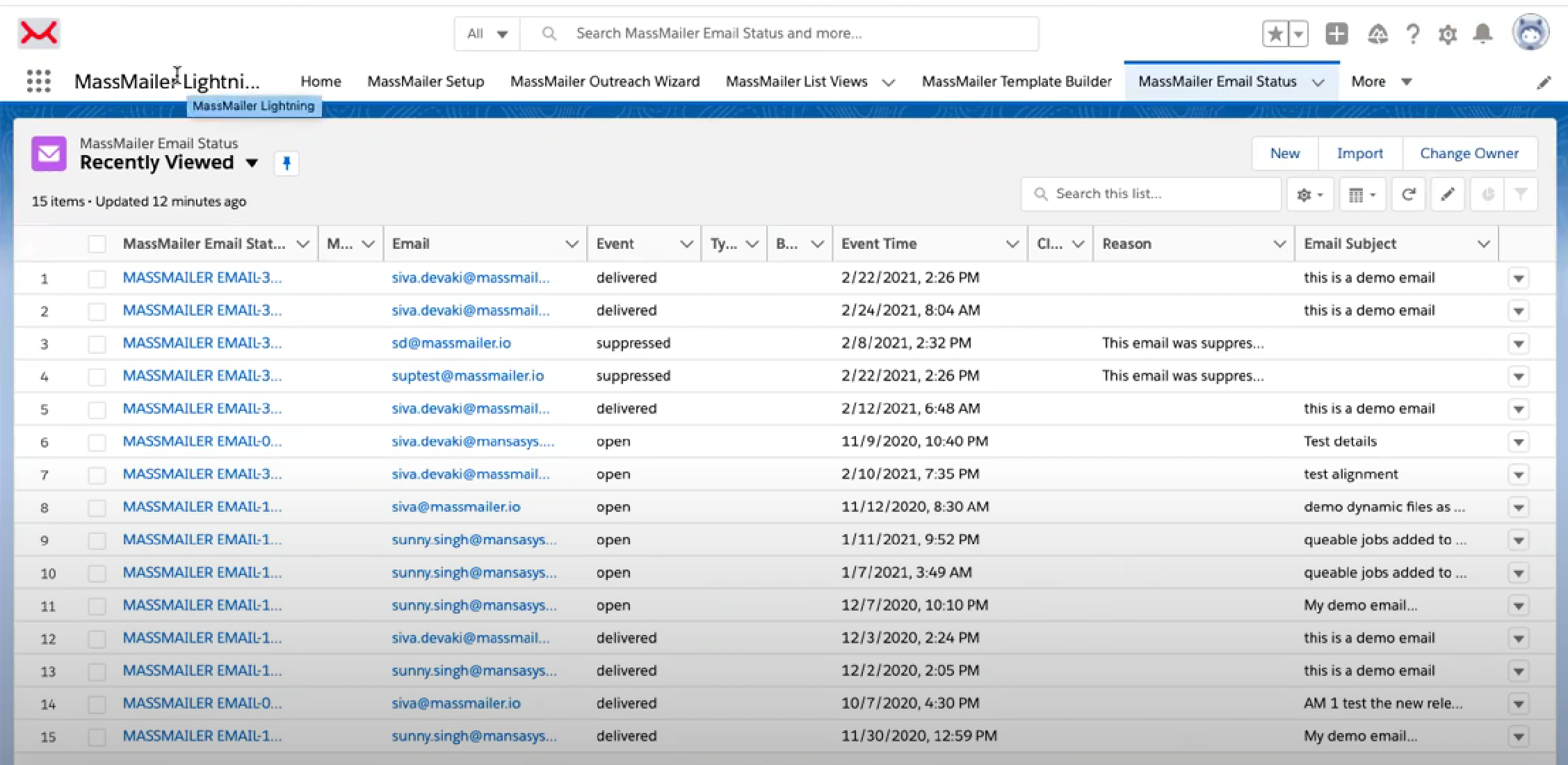
Task: Open the All search scope dropdown
Action: click(487, 33)
